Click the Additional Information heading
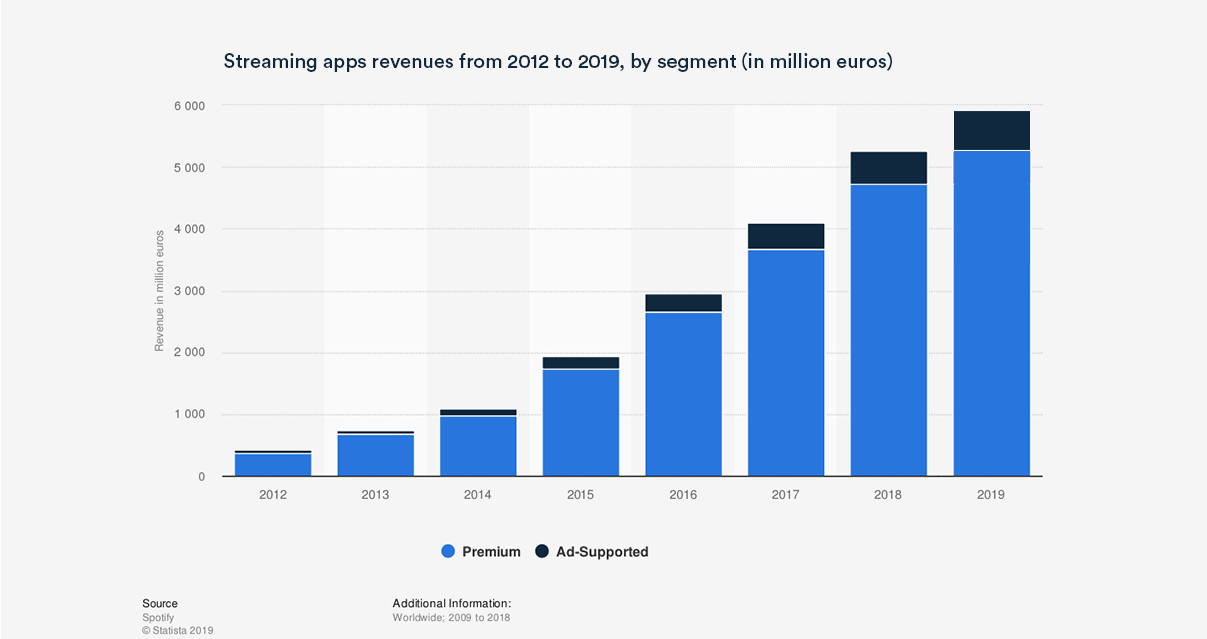Image resolution: width=1207 pixels, height=639 pixels. pyautogui.click(x=452, y=604)
